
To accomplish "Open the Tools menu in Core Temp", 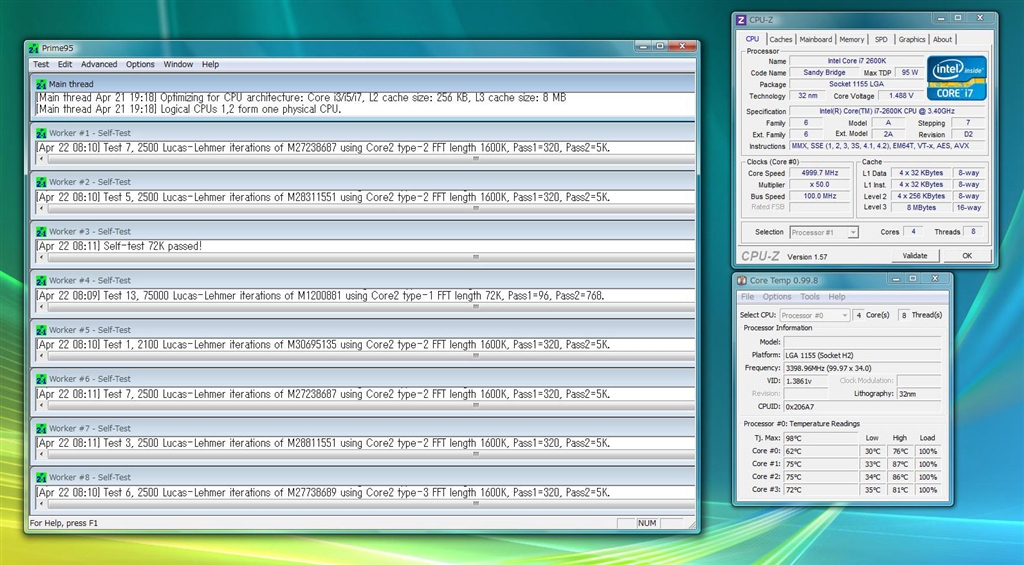I will click(x=810, y=297).
